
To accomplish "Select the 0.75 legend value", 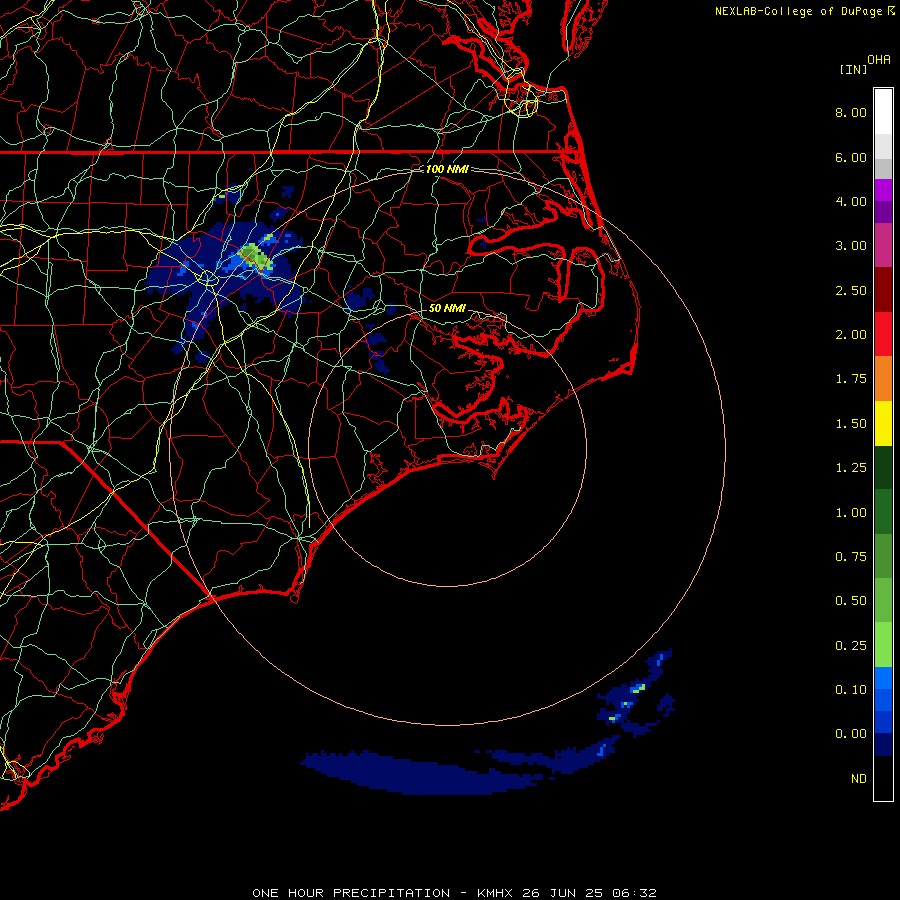I will (851, 557).
